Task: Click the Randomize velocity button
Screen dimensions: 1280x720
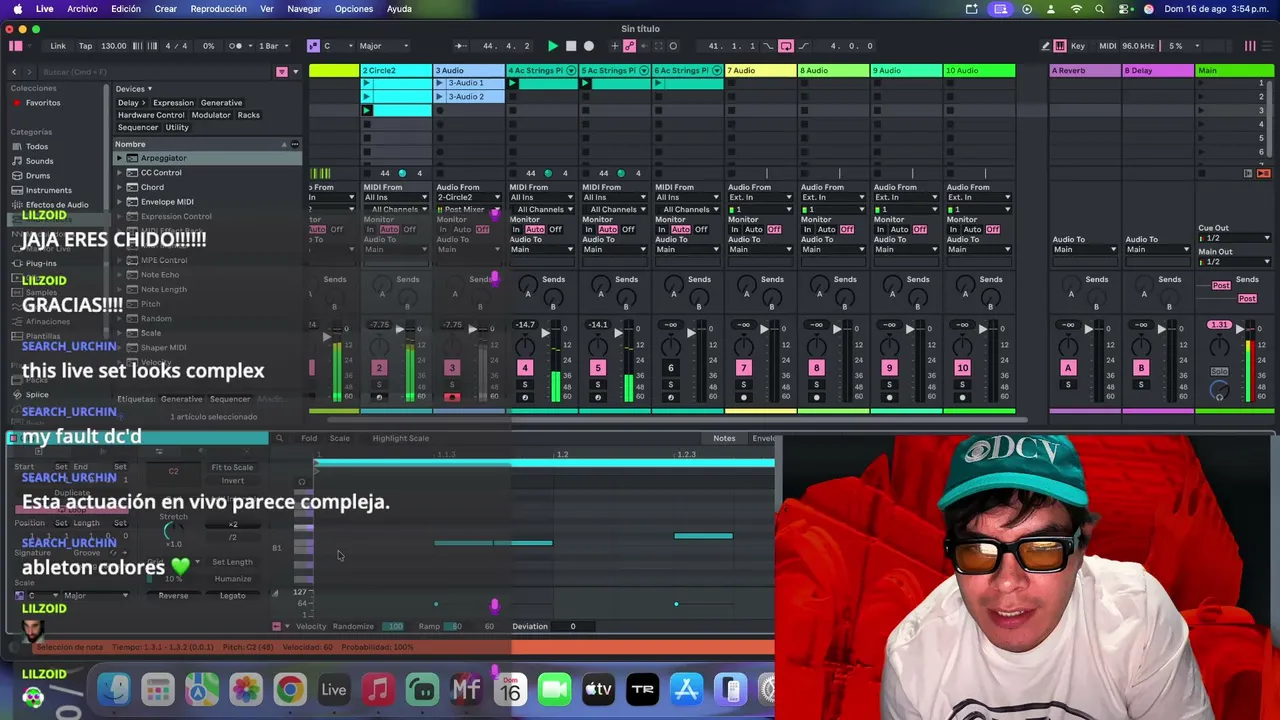Action: click(353, 627)
